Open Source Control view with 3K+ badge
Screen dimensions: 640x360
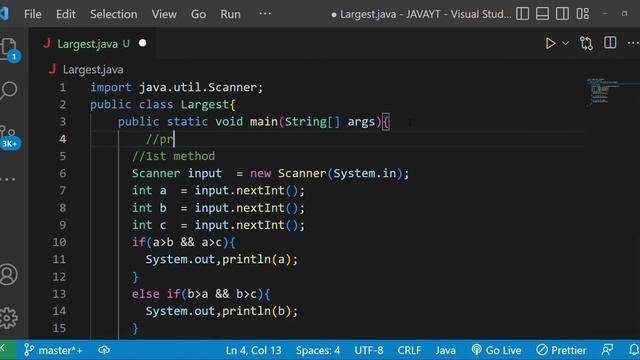(9, 137)
